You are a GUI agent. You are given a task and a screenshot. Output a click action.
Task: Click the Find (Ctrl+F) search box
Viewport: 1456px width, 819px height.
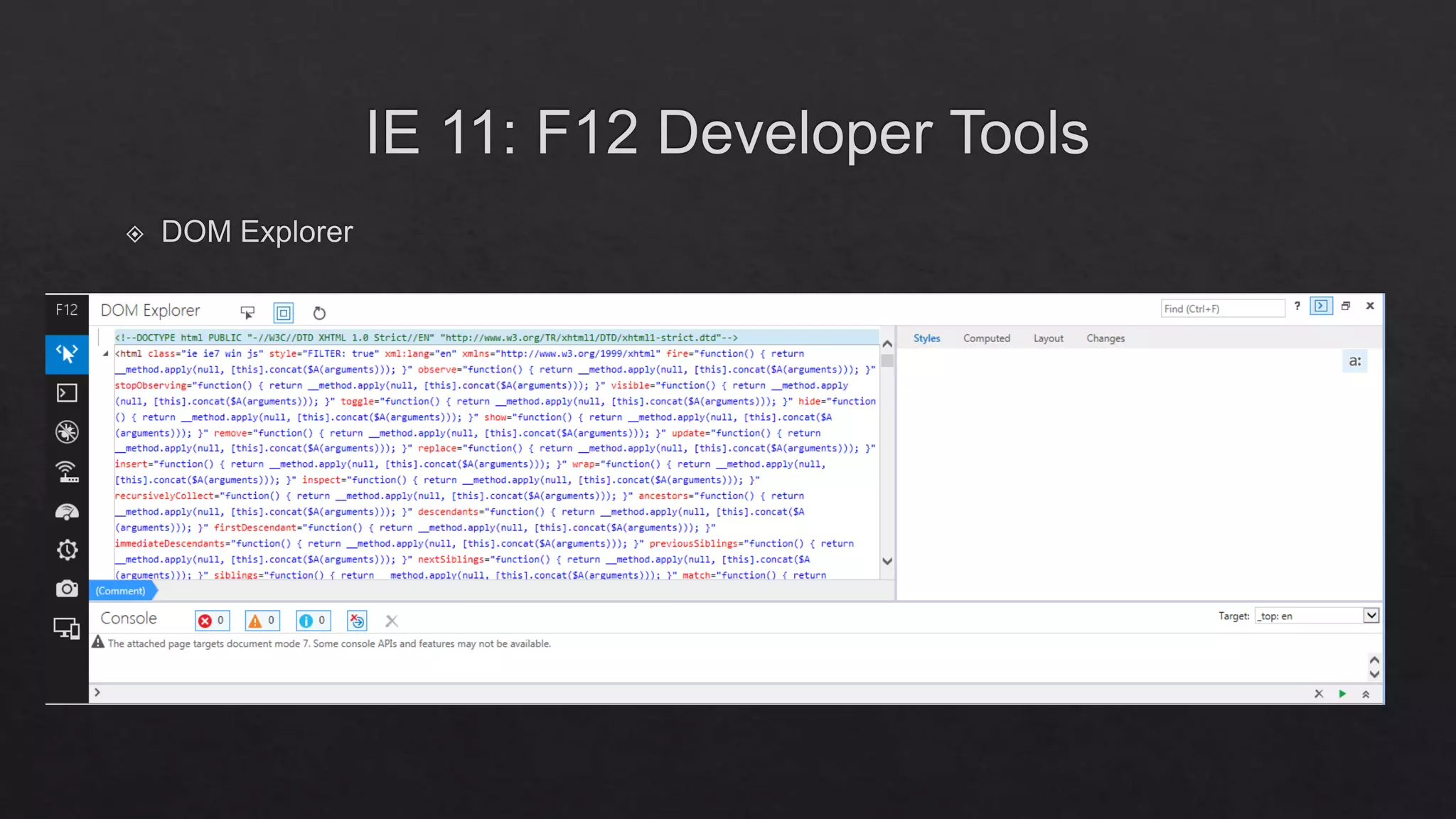point(1223,309)
